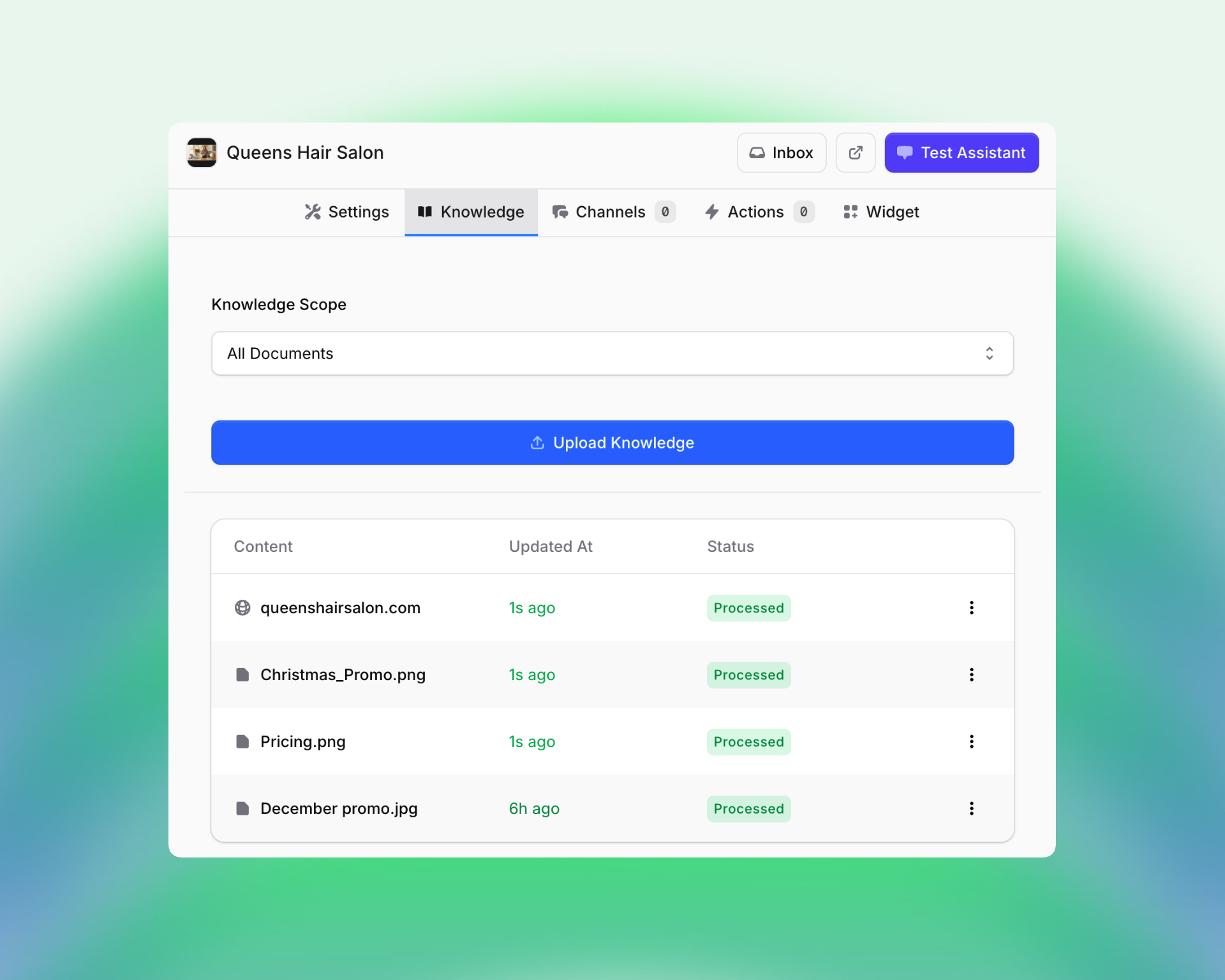1225x980 pixels.
Task: Select the December promo.jpg document name
Action: [339, 808]
